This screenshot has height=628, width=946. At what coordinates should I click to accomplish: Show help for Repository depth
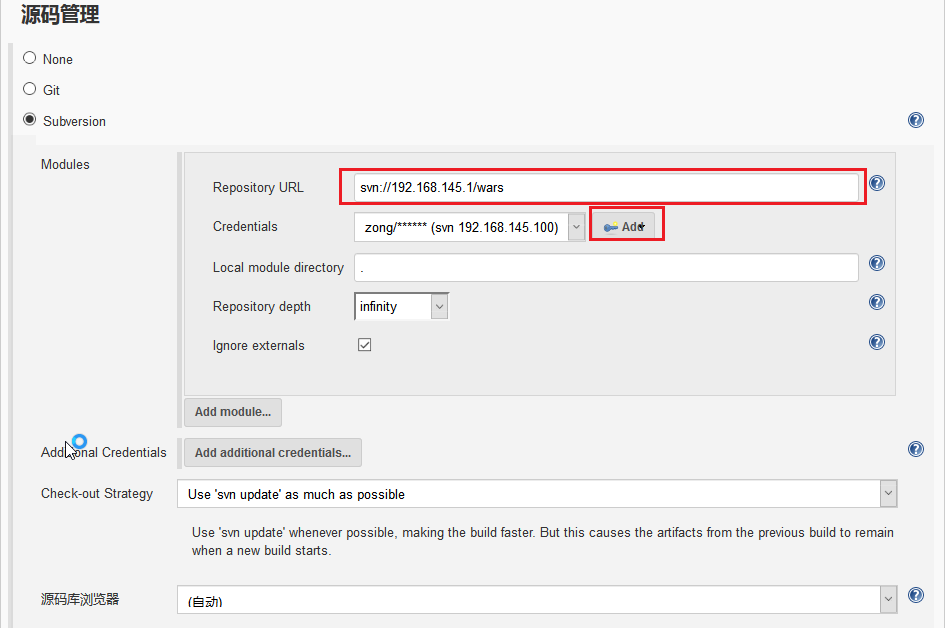click(877, 302)
